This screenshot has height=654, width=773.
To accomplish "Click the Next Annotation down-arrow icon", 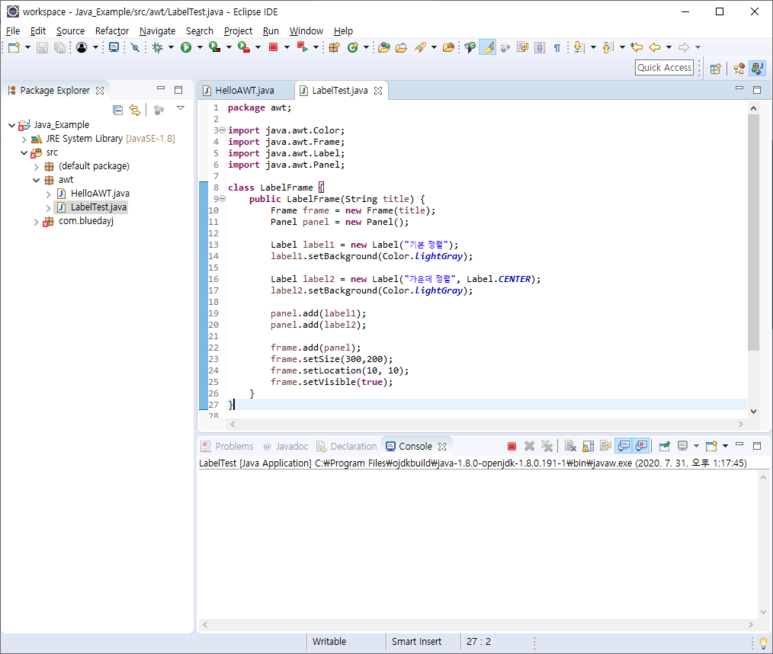I will tap(579, 47).
